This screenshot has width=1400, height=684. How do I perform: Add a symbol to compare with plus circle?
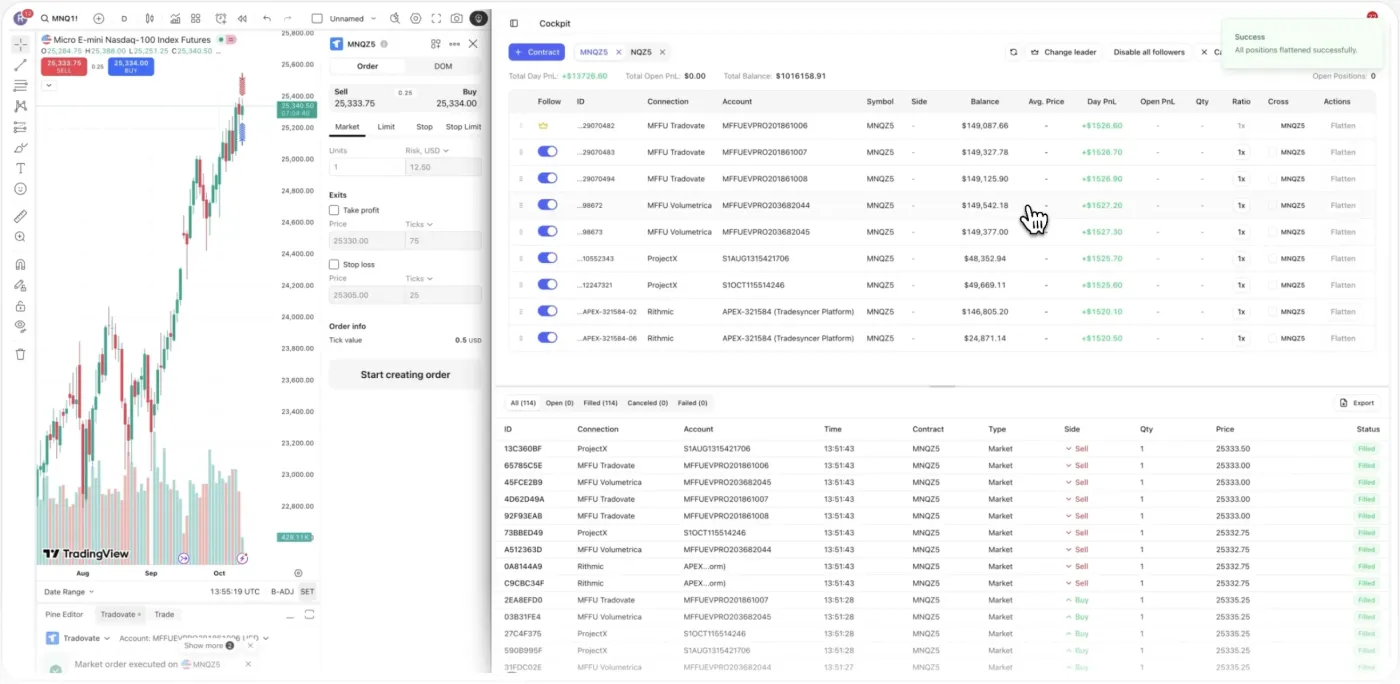click(98, 18)
